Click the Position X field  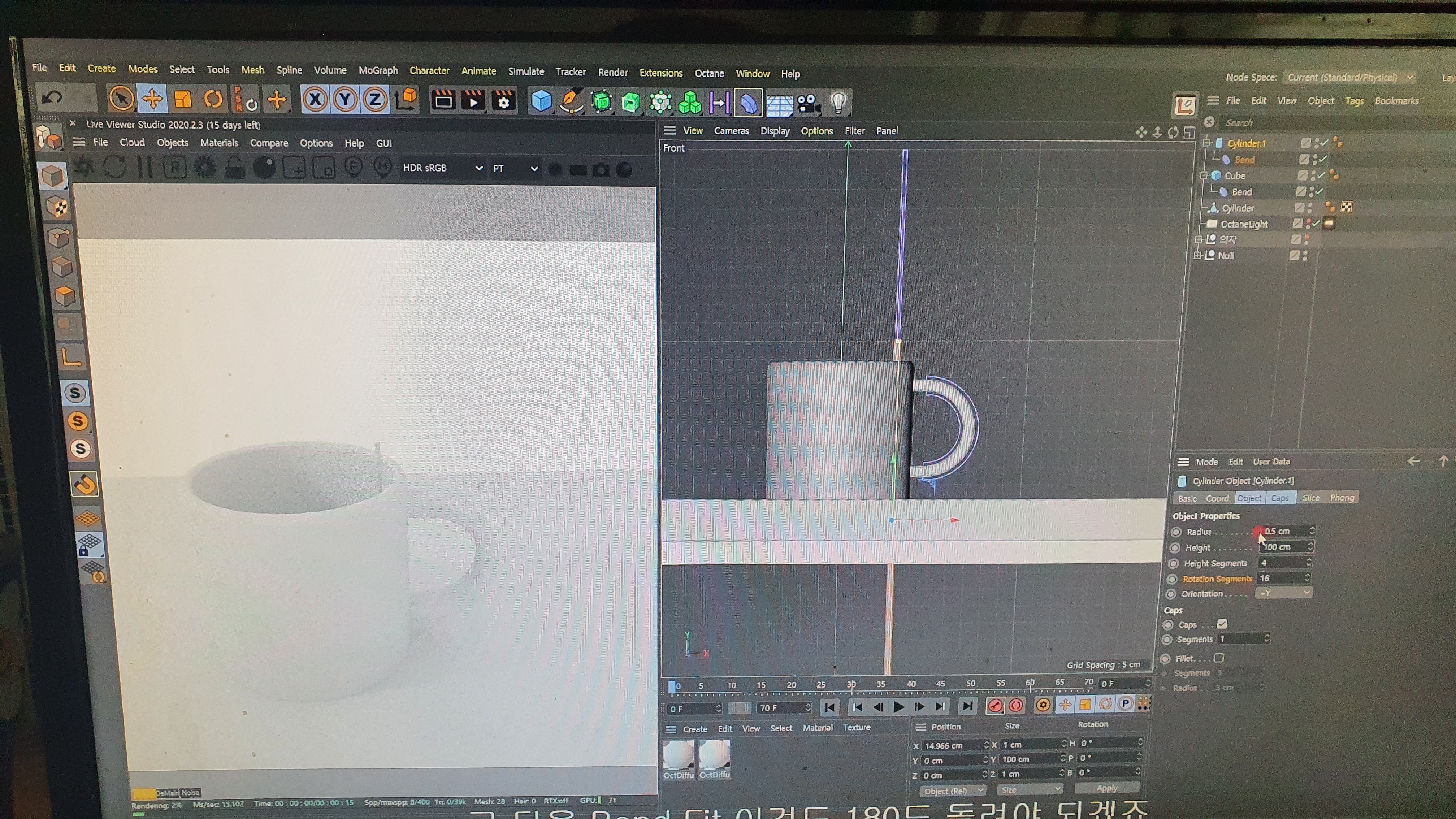[x=955, y=746]
